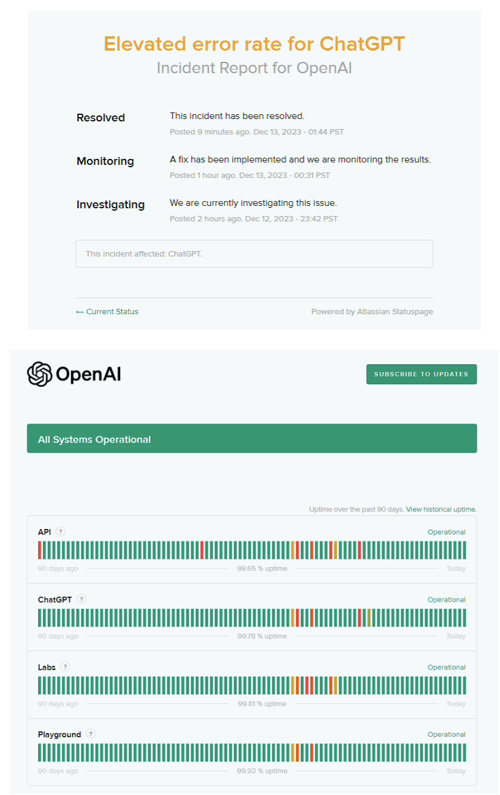The width and height of the screenshot is (500, 795).
Task: Open the View historical uptime link
Action: [441, 509]
